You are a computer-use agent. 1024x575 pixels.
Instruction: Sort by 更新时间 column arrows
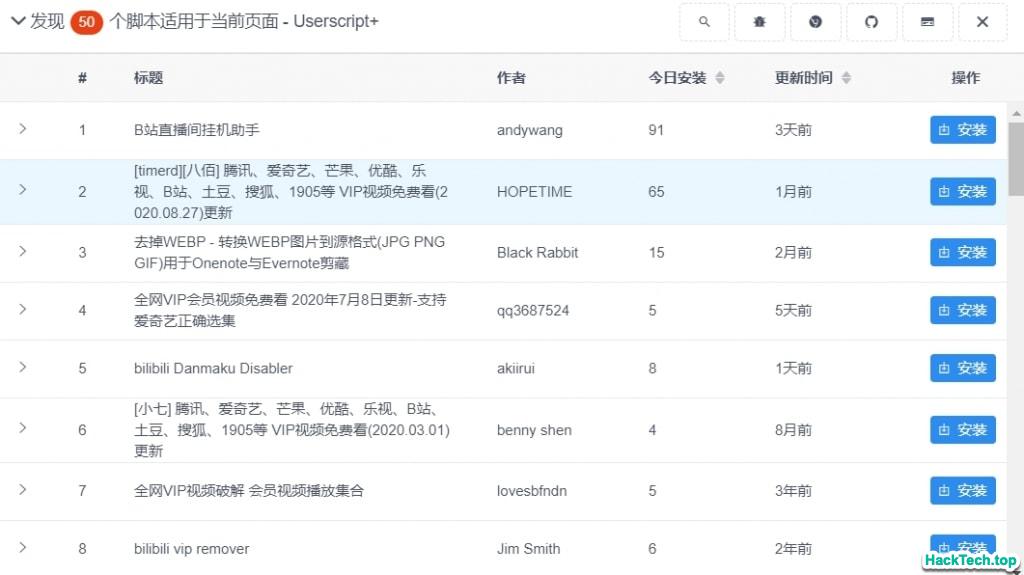pos(846,78)
